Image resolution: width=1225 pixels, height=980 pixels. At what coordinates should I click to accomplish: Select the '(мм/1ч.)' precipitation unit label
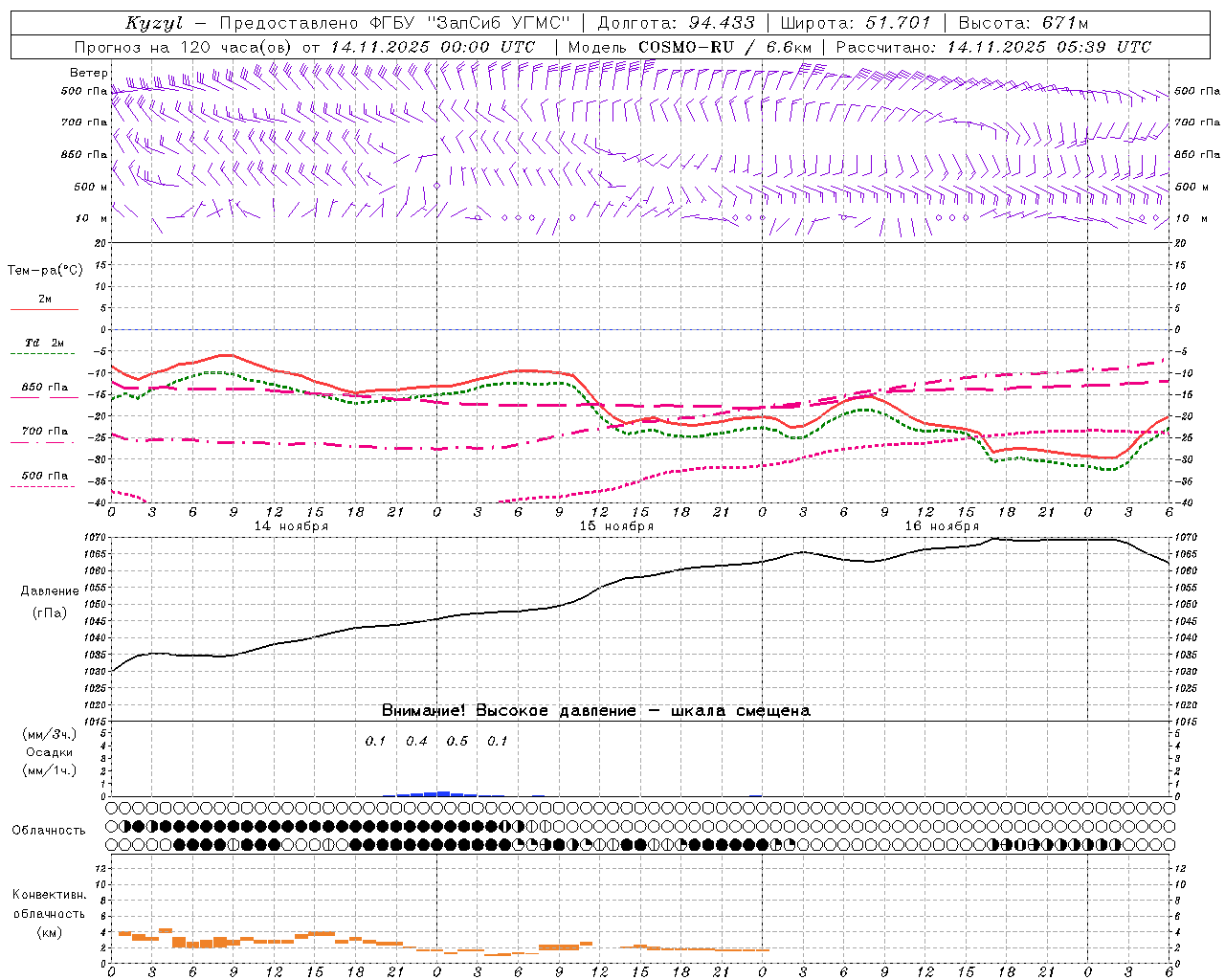coord(50,770)
